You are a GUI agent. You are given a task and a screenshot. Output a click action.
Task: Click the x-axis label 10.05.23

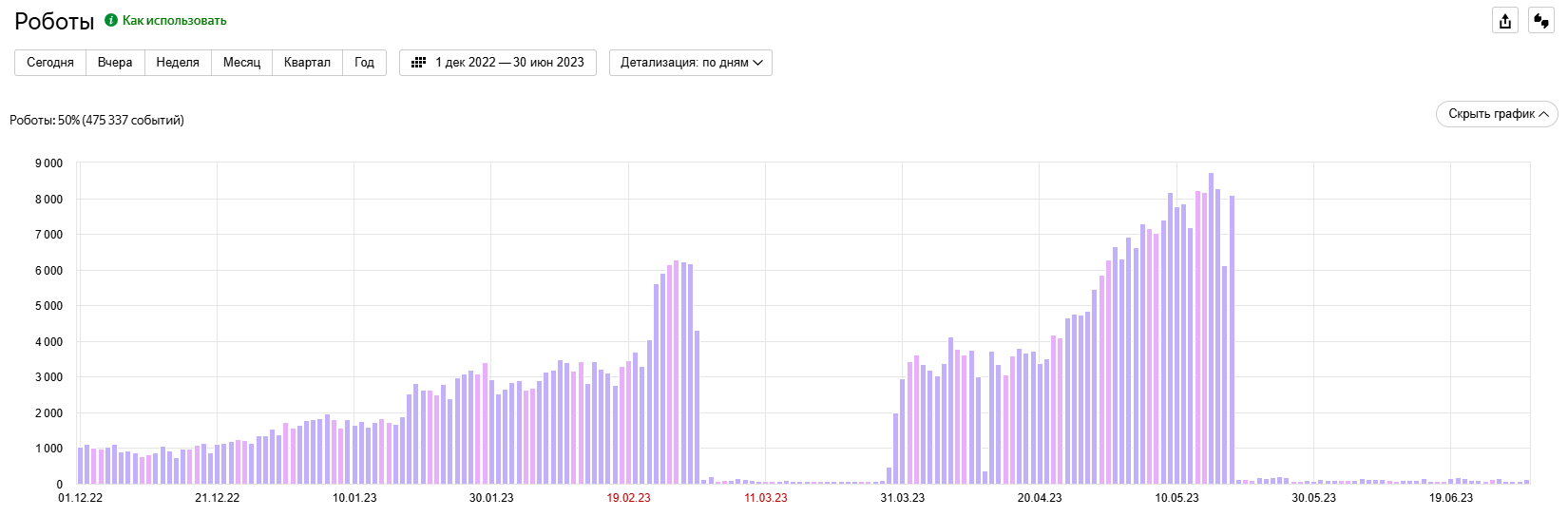coord(1176,498)
